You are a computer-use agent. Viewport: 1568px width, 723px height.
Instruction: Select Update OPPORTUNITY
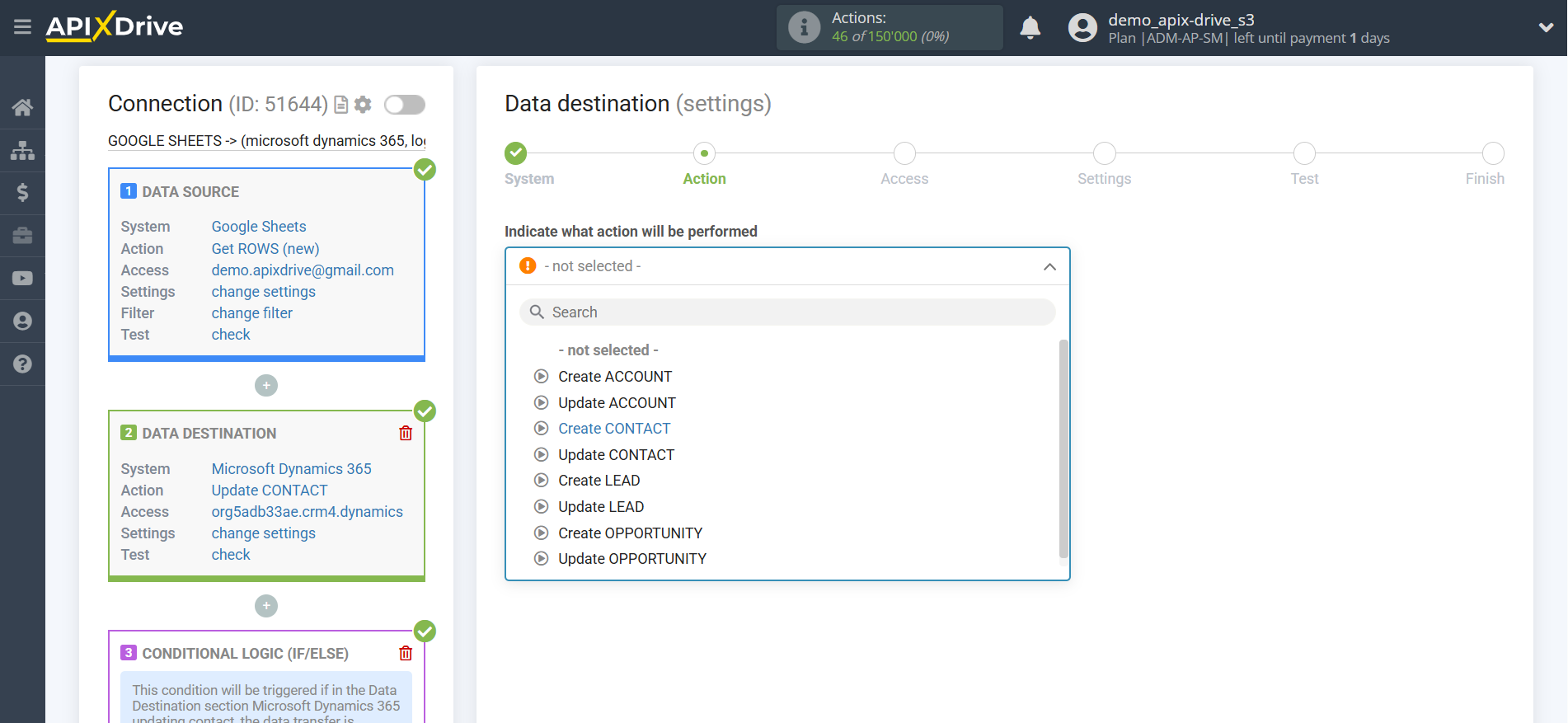point(632,559)
